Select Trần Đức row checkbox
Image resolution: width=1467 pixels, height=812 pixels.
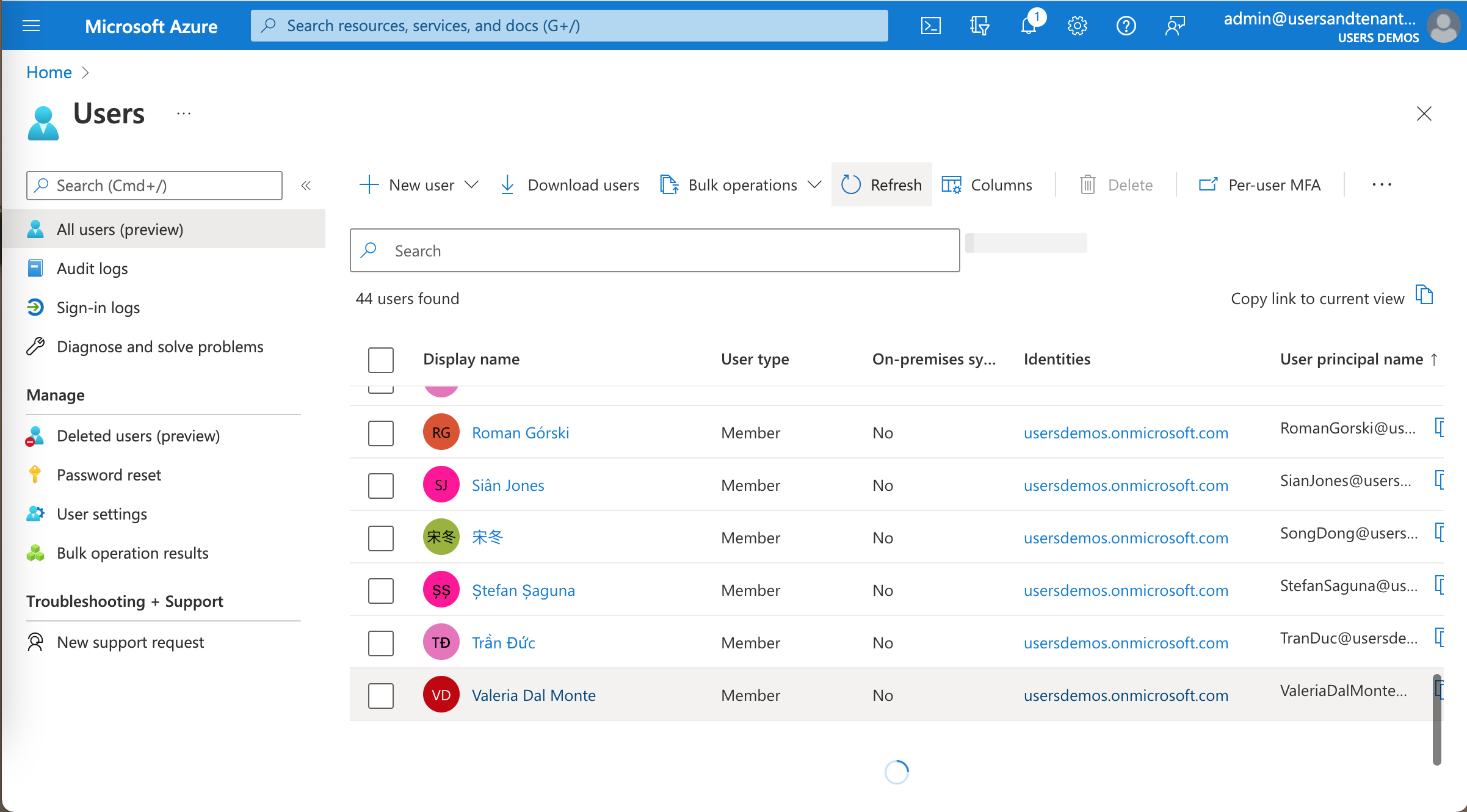click(x=381, y=643)
